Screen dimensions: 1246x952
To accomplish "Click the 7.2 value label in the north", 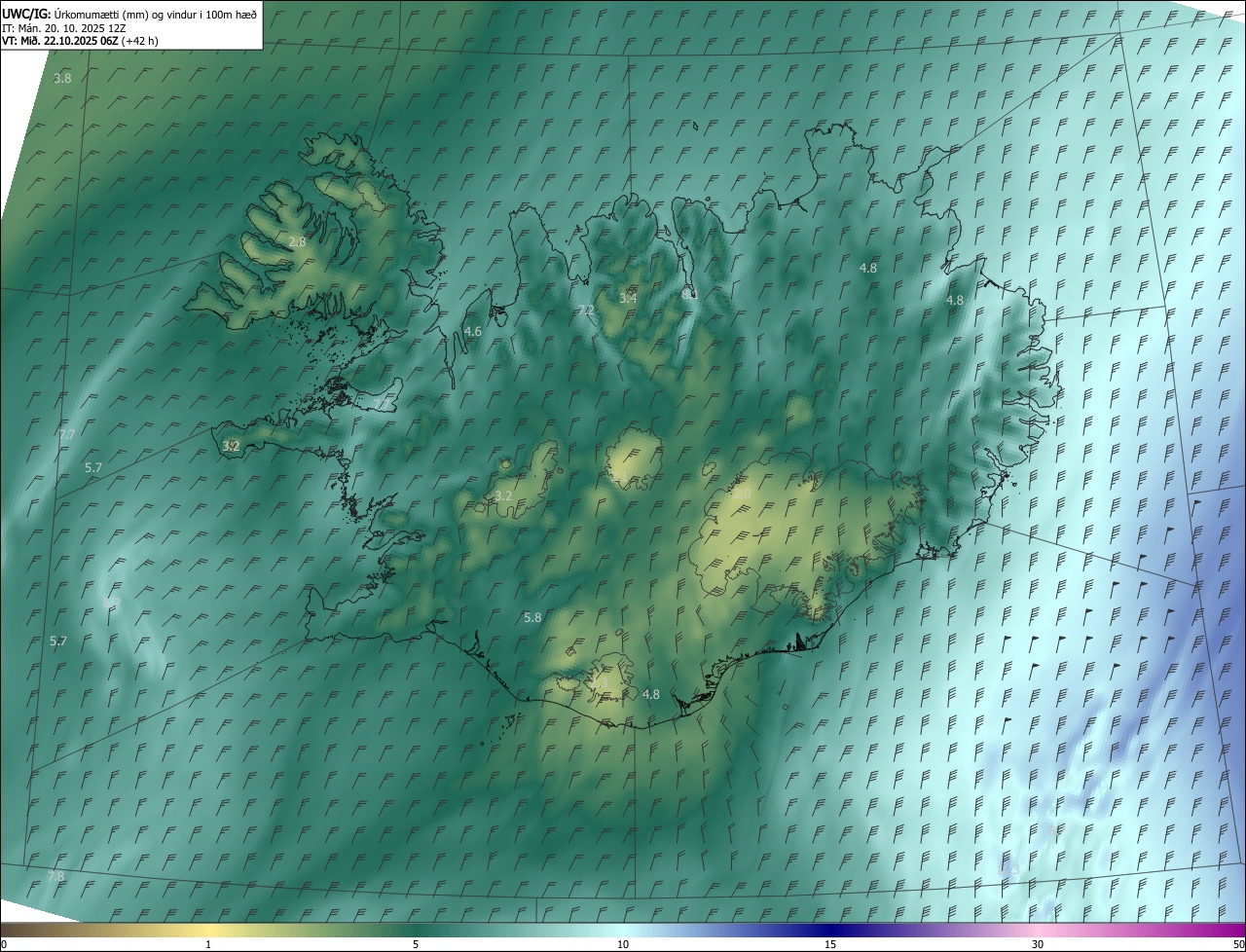I will point(586,311).
